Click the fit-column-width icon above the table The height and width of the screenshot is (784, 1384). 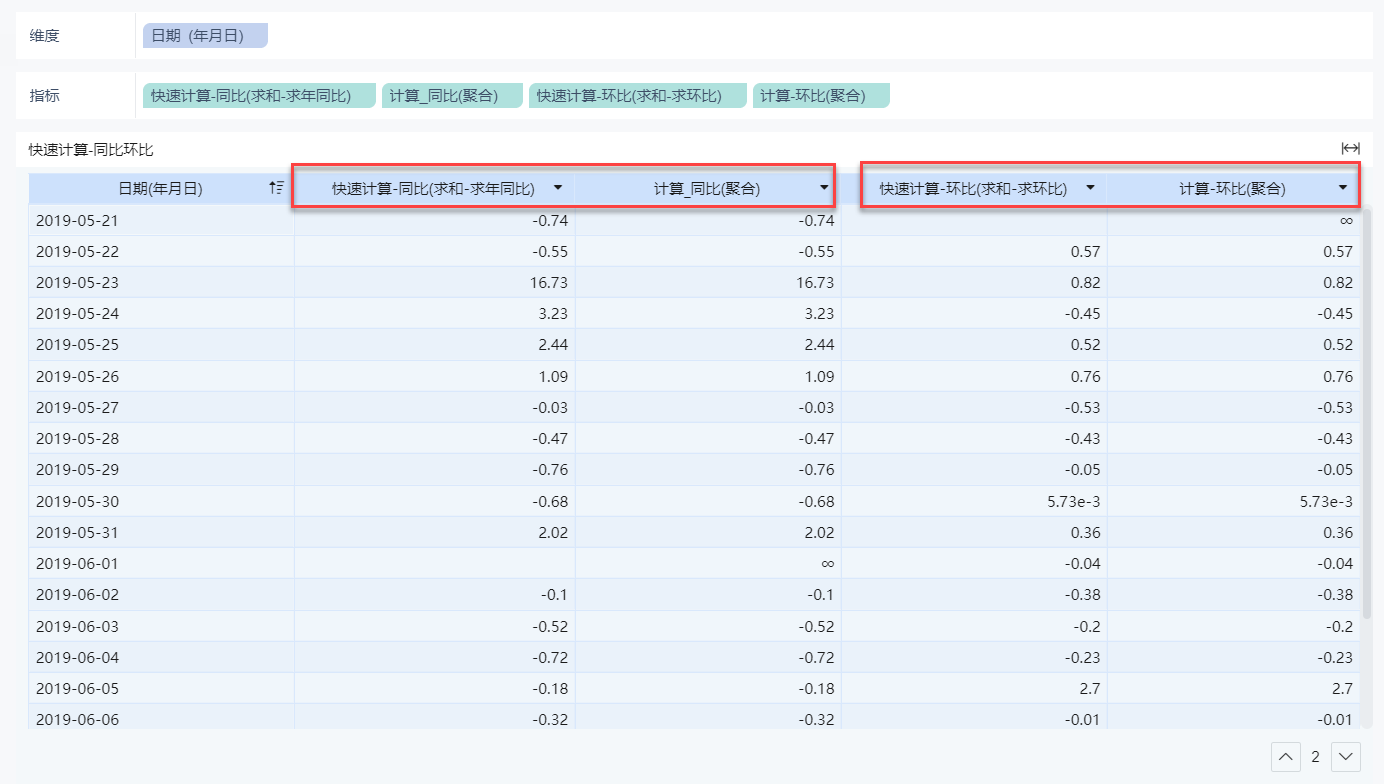(1351, 148)
